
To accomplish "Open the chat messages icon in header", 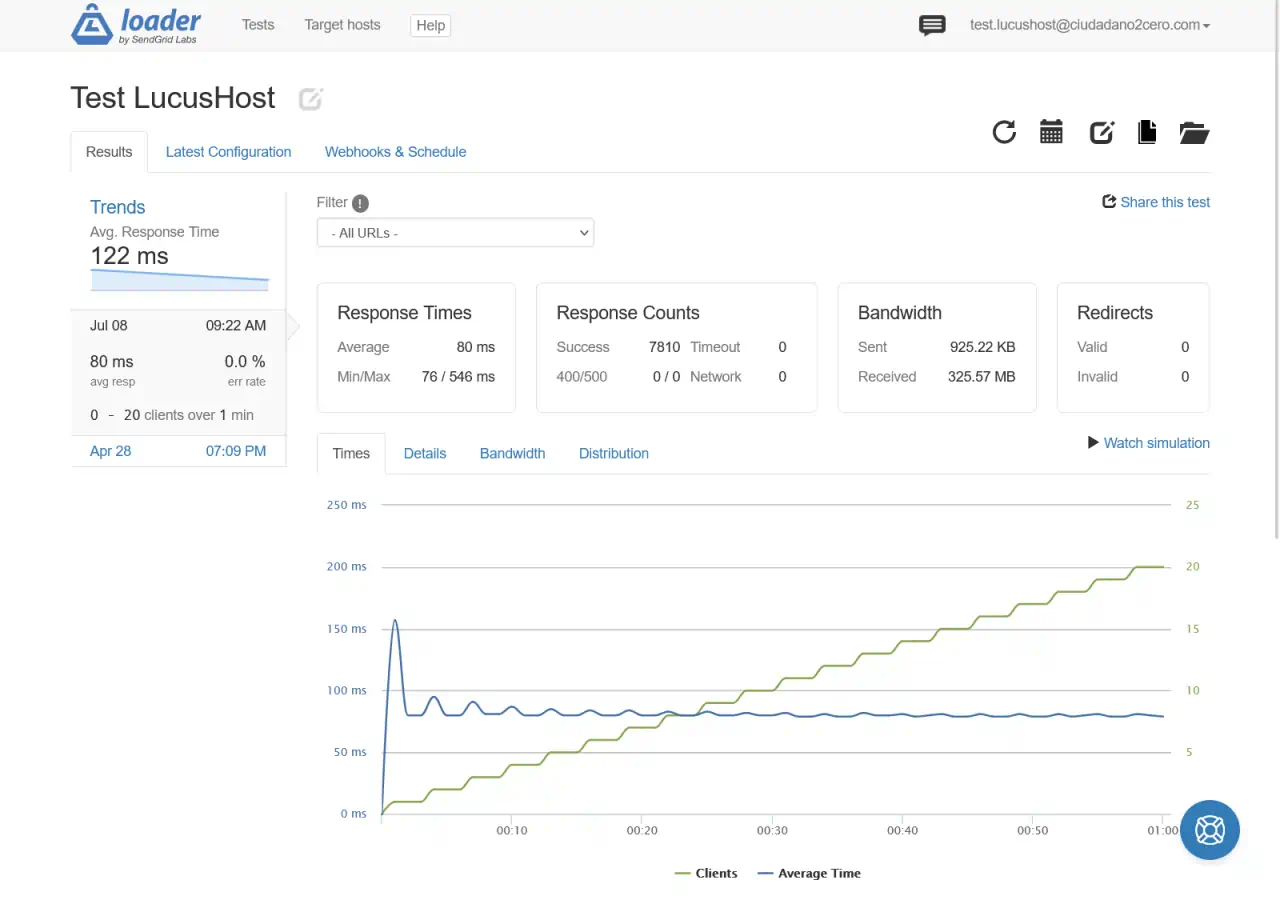I will (932, 26).
